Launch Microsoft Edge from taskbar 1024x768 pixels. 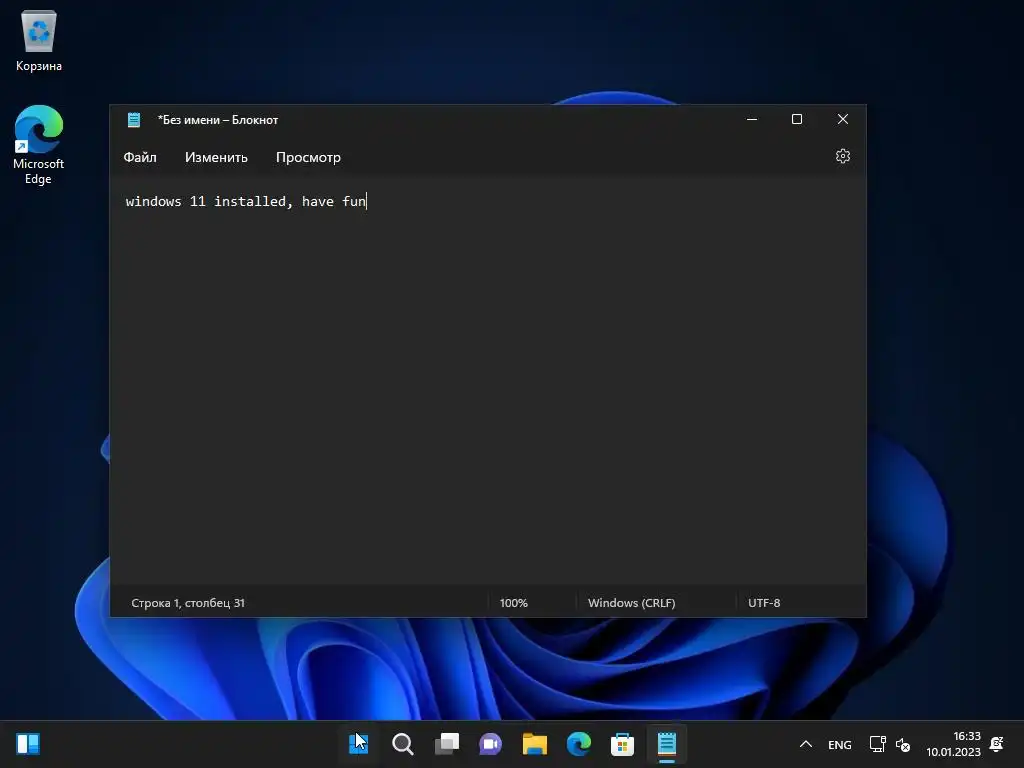(x=579, y=744)
